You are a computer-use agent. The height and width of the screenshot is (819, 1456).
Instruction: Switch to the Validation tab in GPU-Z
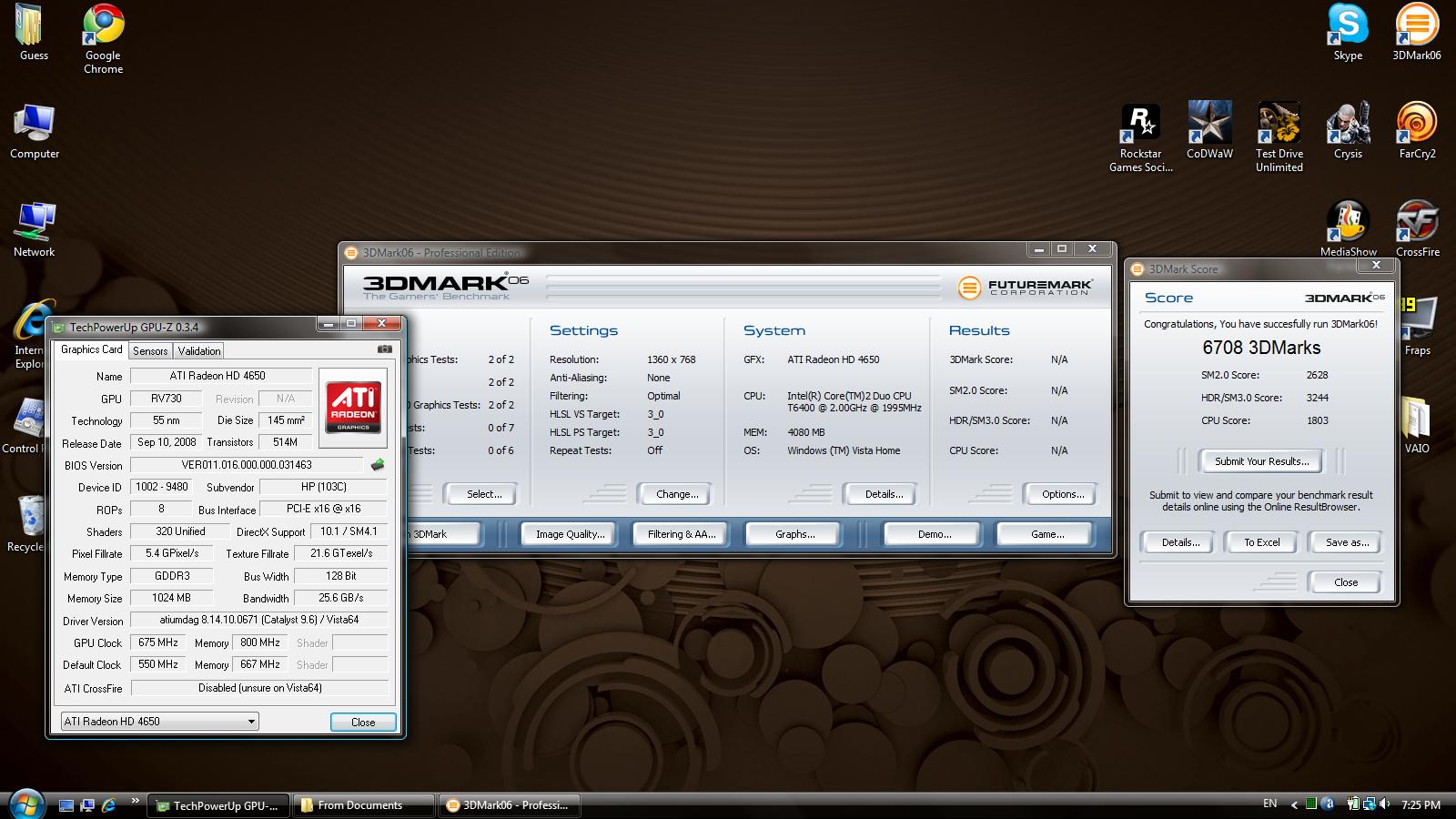198,350
